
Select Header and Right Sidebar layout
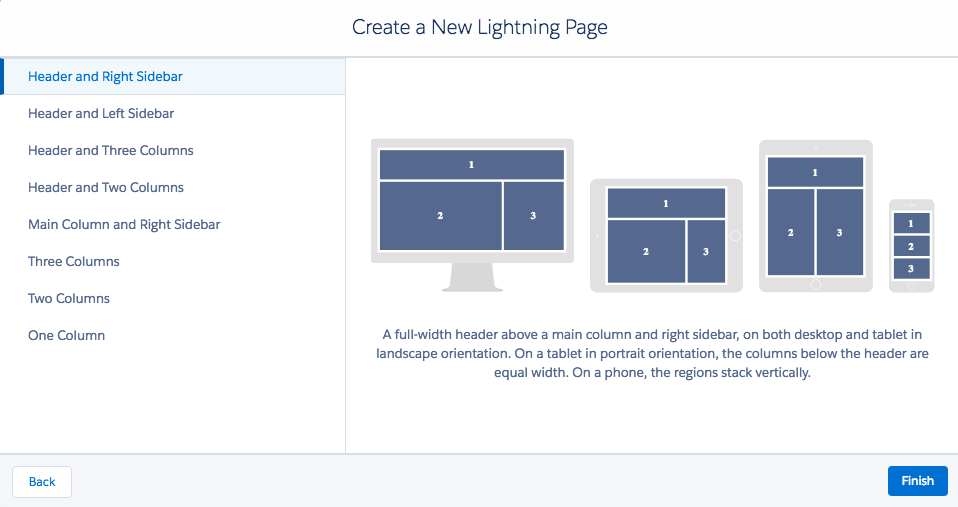173,76
